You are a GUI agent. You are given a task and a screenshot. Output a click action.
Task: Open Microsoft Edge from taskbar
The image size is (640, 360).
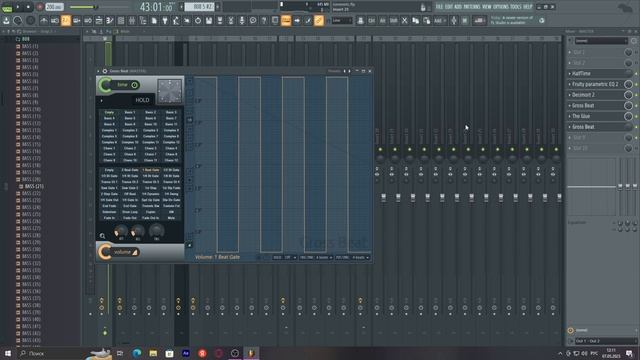tap(137, 353)
